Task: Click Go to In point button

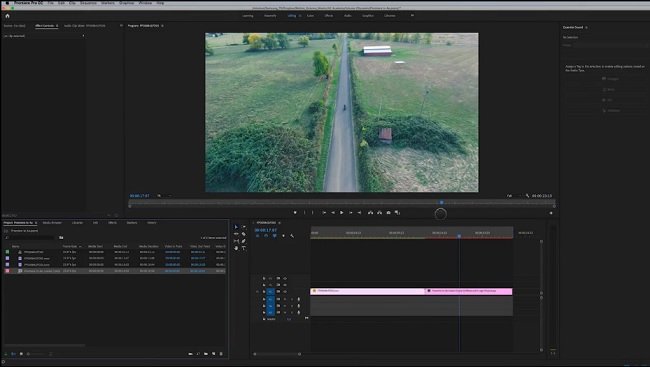Action: click(324, 213)
